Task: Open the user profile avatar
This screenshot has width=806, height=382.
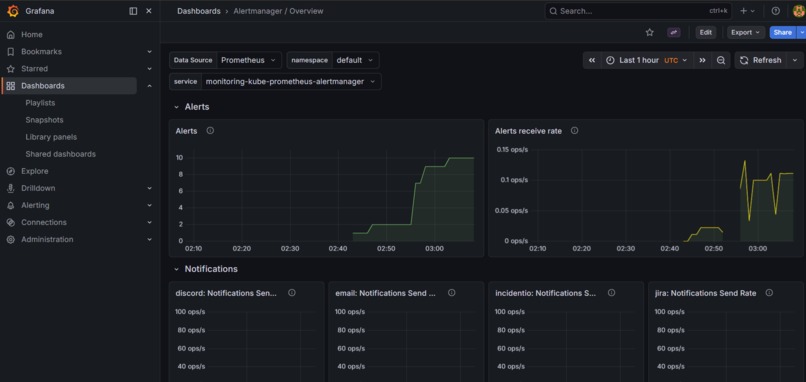Action: pos(799,11)
